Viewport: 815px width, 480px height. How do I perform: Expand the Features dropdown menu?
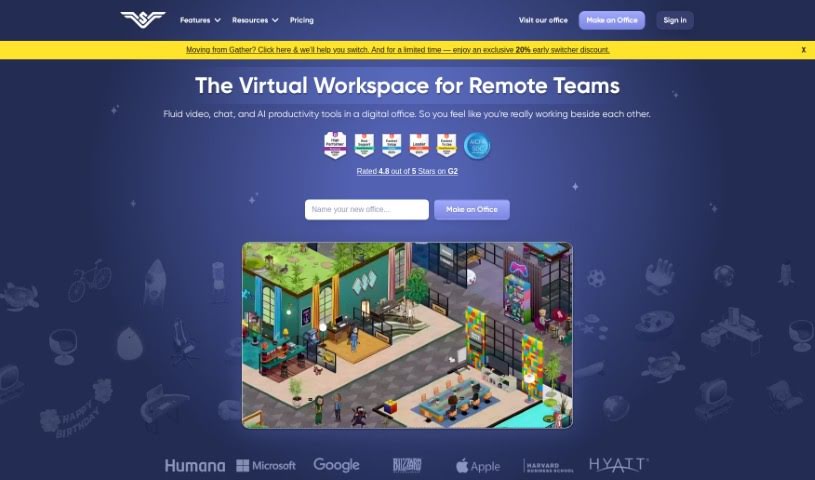click(x=200, y=20)
